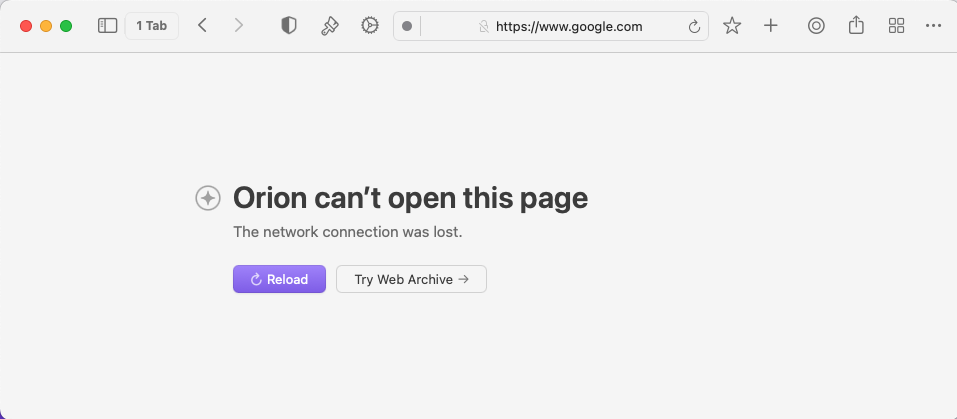Show the tab grid overview icon
This screenshot has height=419, width=957.
pos(897,26)
